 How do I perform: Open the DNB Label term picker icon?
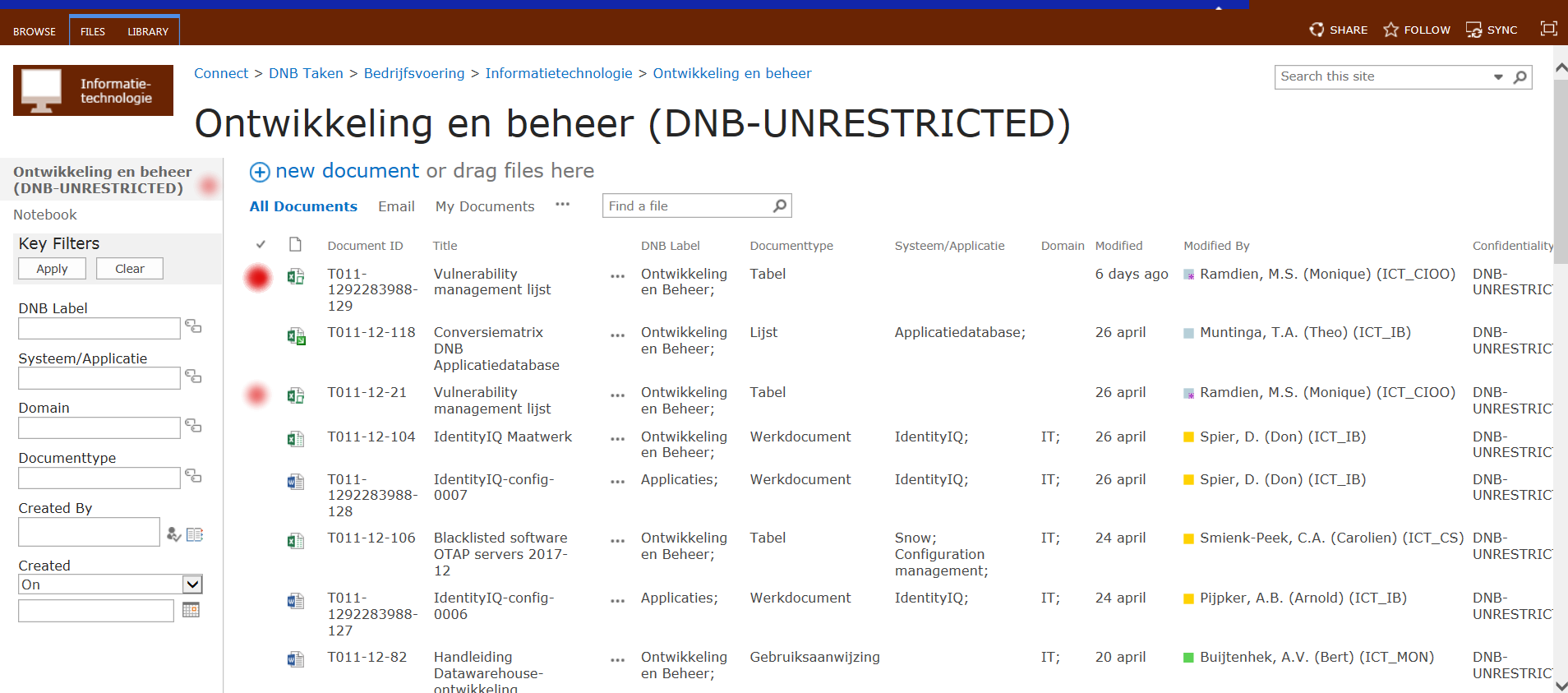(193, 326)
